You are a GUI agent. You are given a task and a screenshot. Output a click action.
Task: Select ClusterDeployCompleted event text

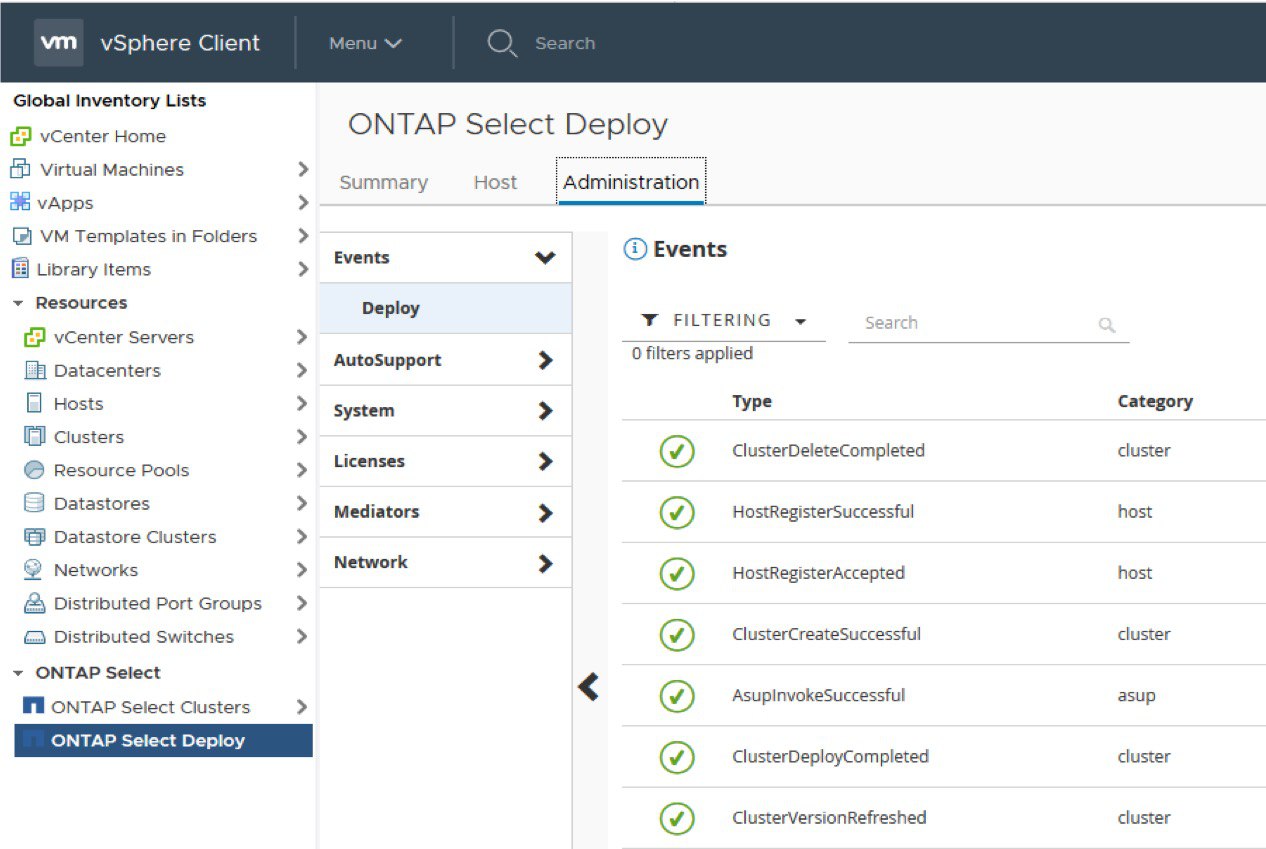click(x=830, y=757)
